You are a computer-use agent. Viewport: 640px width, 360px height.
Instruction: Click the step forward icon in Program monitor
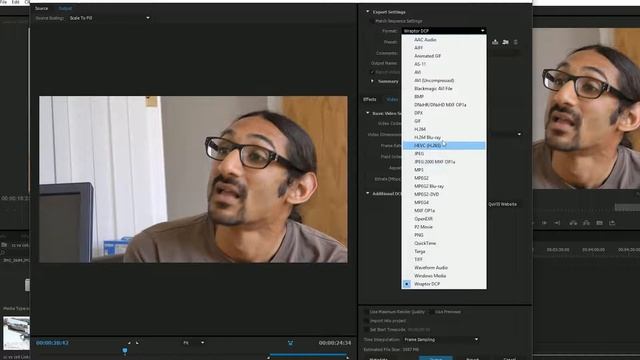point(544,223)
